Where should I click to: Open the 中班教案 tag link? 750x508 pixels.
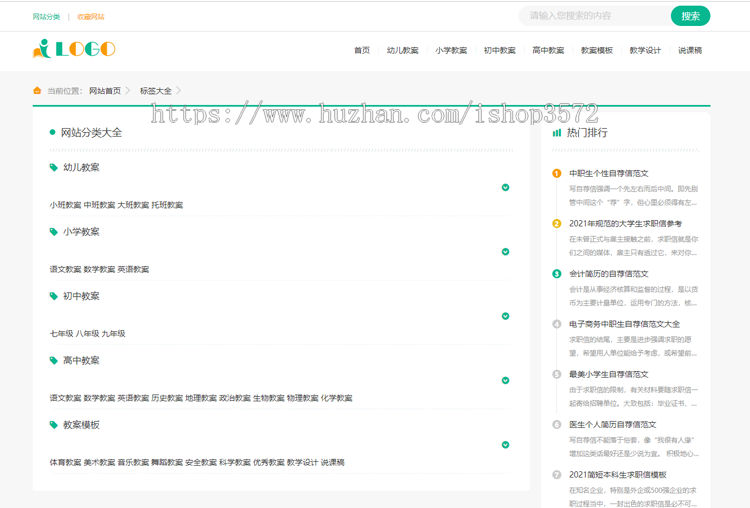(99, 205)
